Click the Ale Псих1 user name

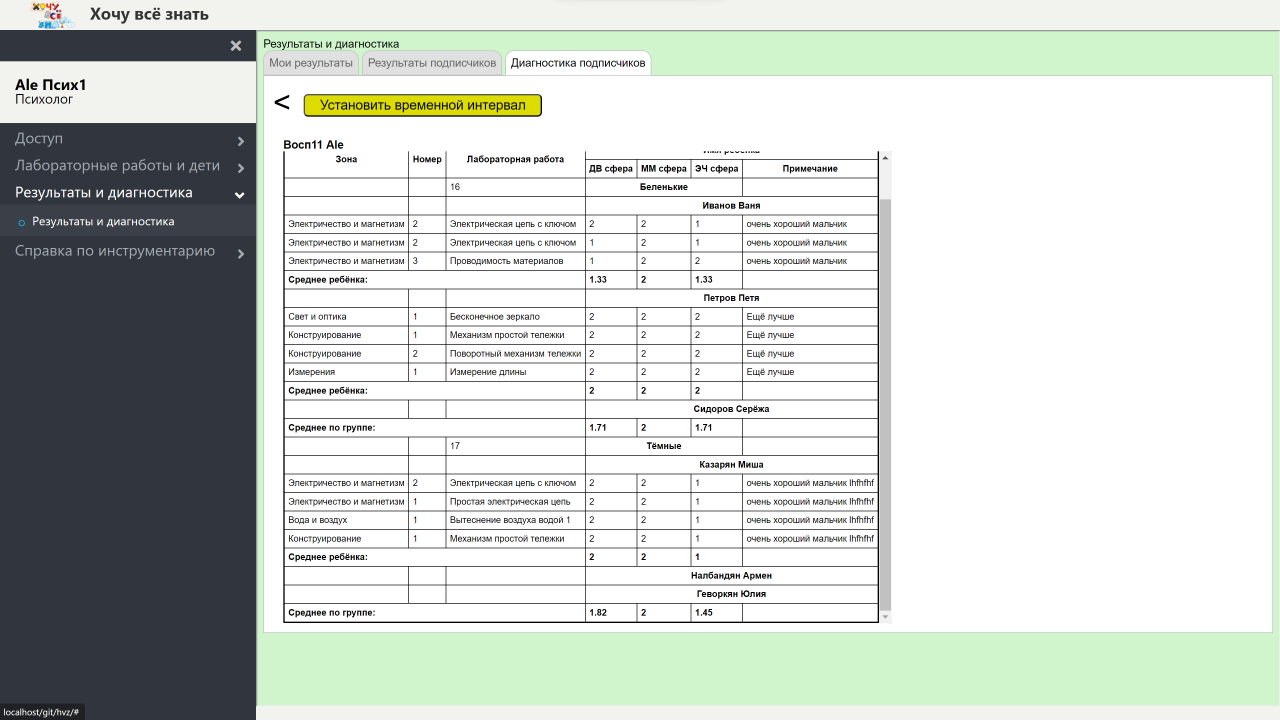tap(51, 85)
